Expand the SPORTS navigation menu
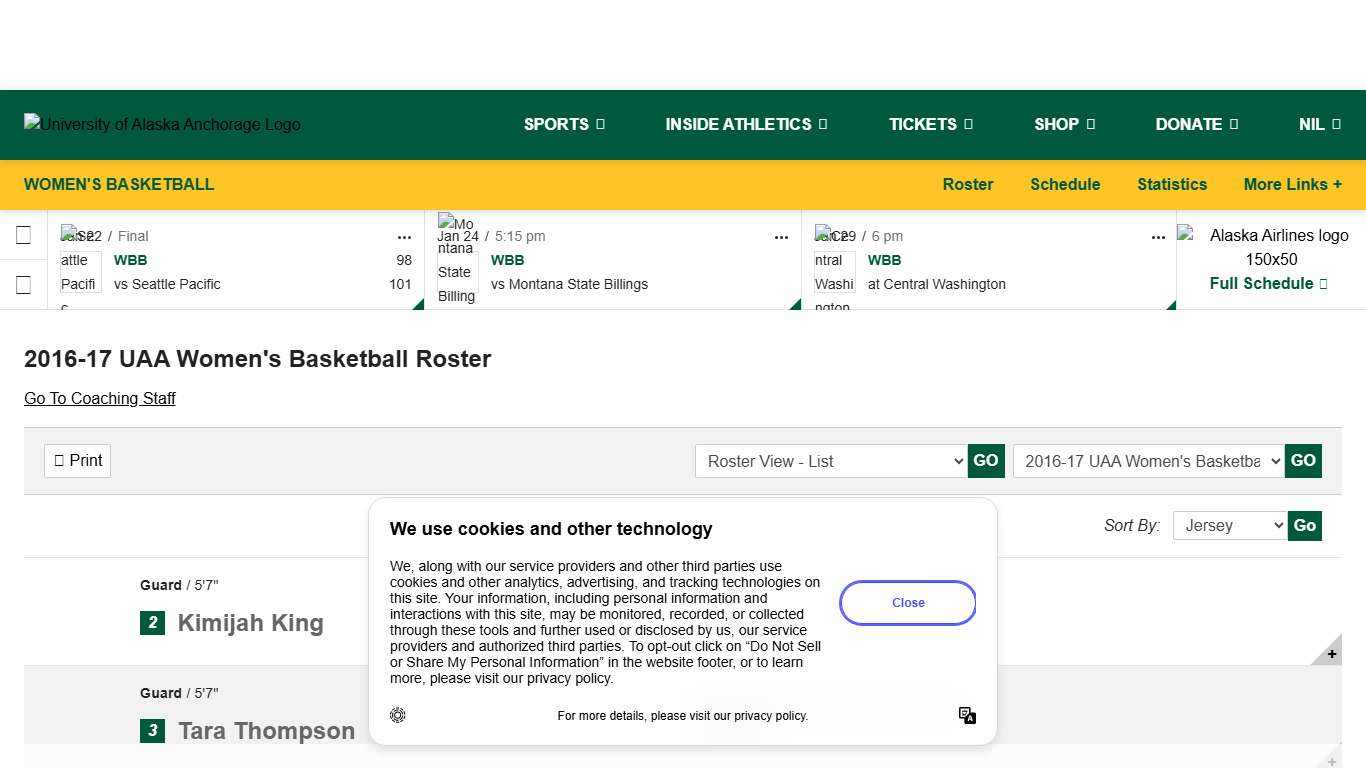 click(x=563, y=124)
